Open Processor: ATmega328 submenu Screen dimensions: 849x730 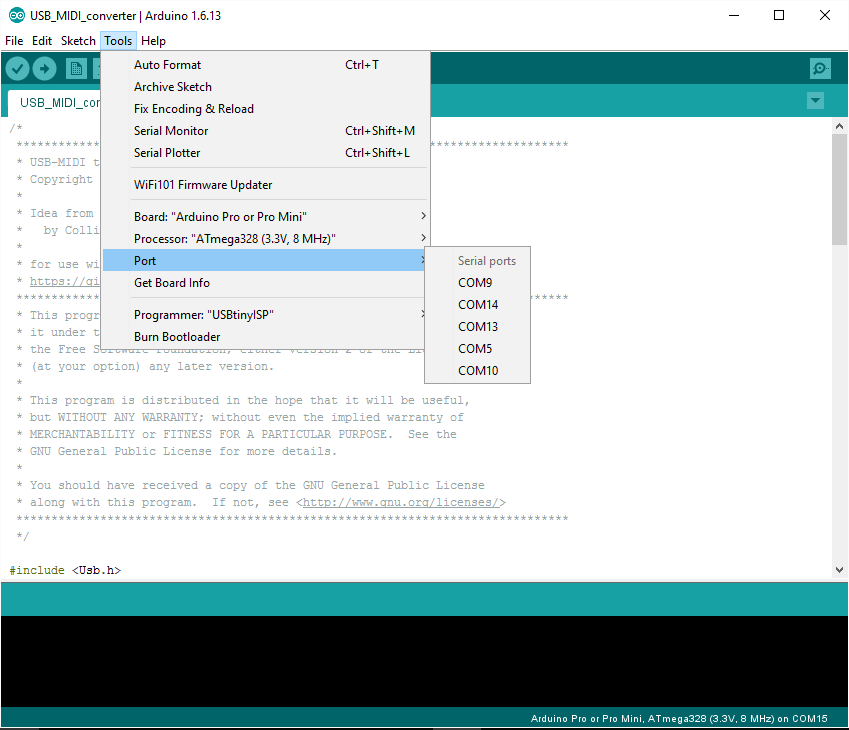pos(265,239)
